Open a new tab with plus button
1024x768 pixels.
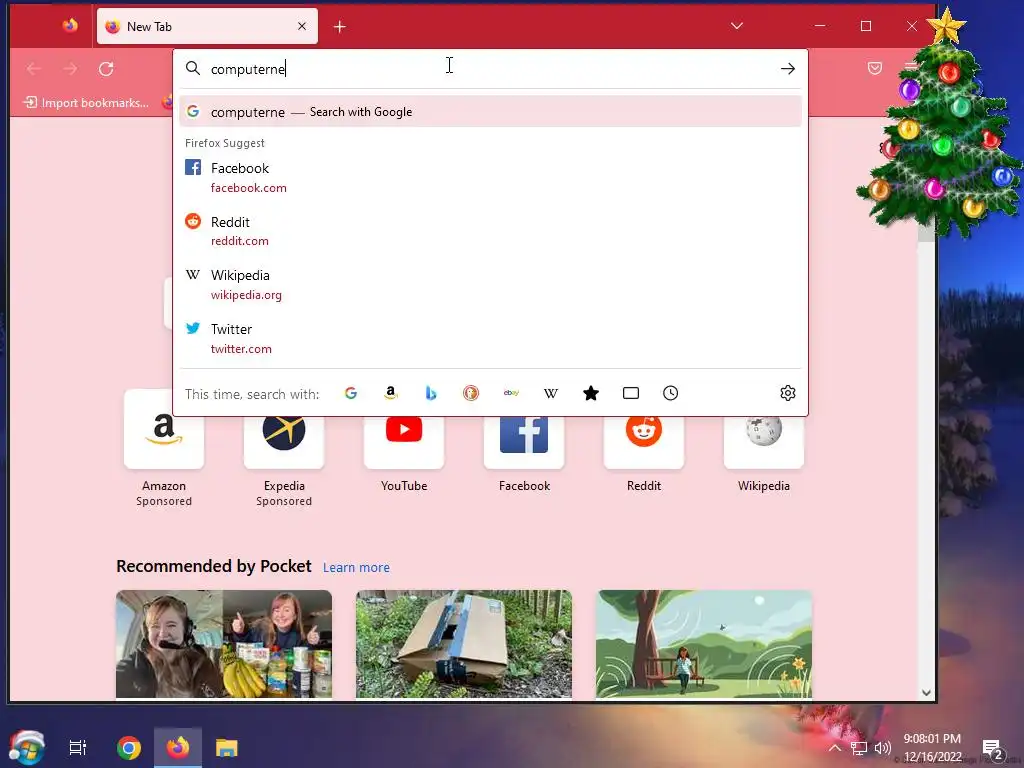click(x=340, y=27)
